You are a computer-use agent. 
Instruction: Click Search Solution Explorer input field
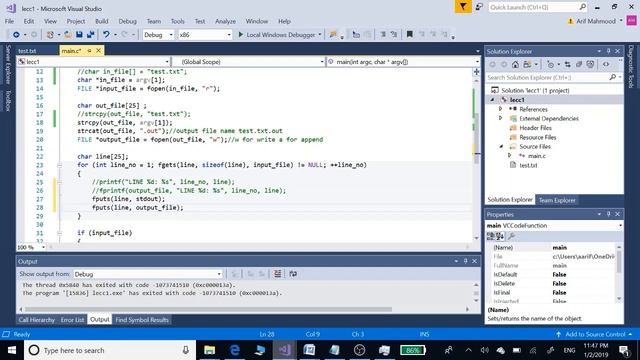(x=547, y=77)
